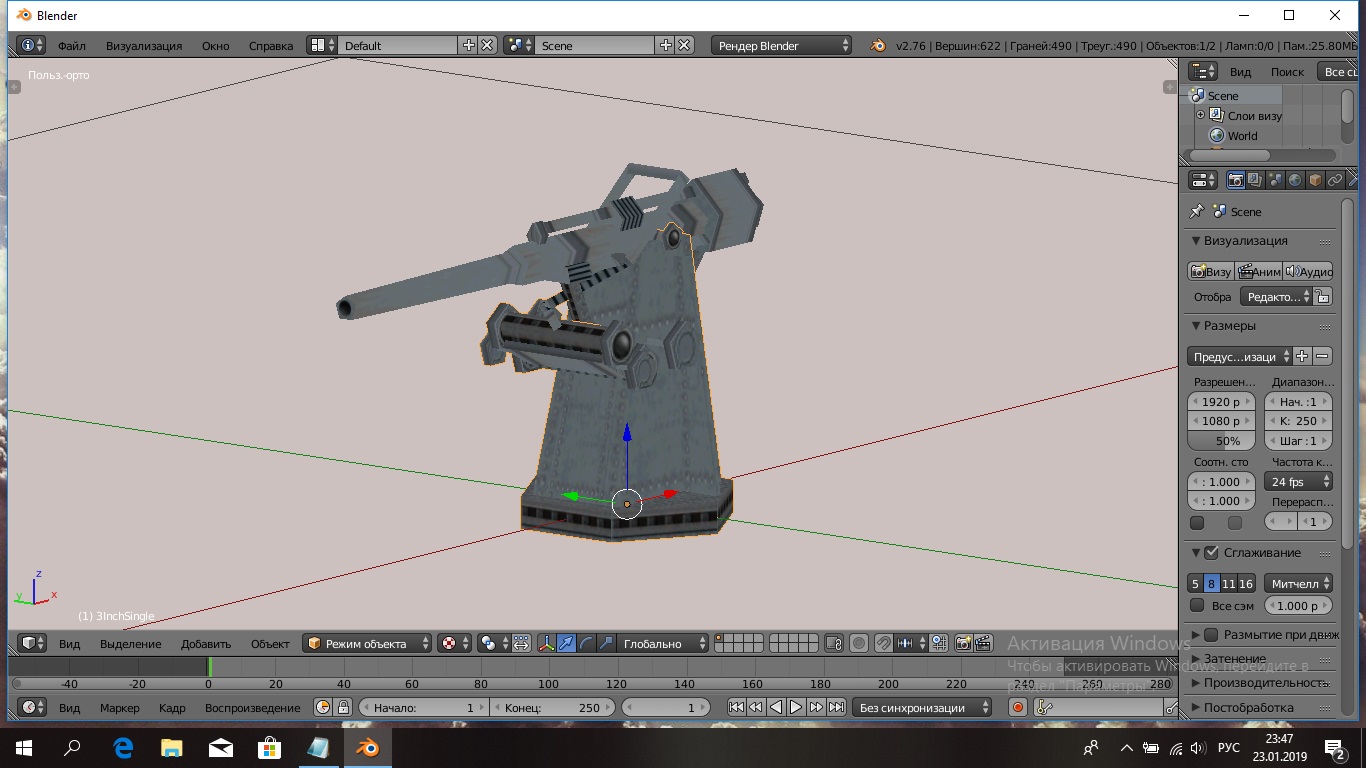Open the Добавить menu in 3D view header
Screen dimensions: 1366x768
coord(206,644)
